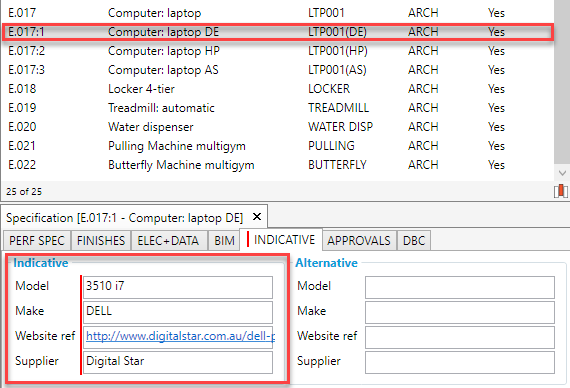
Task: Close the Specification E.017:1 panel tab
Action: click(257, 217)
